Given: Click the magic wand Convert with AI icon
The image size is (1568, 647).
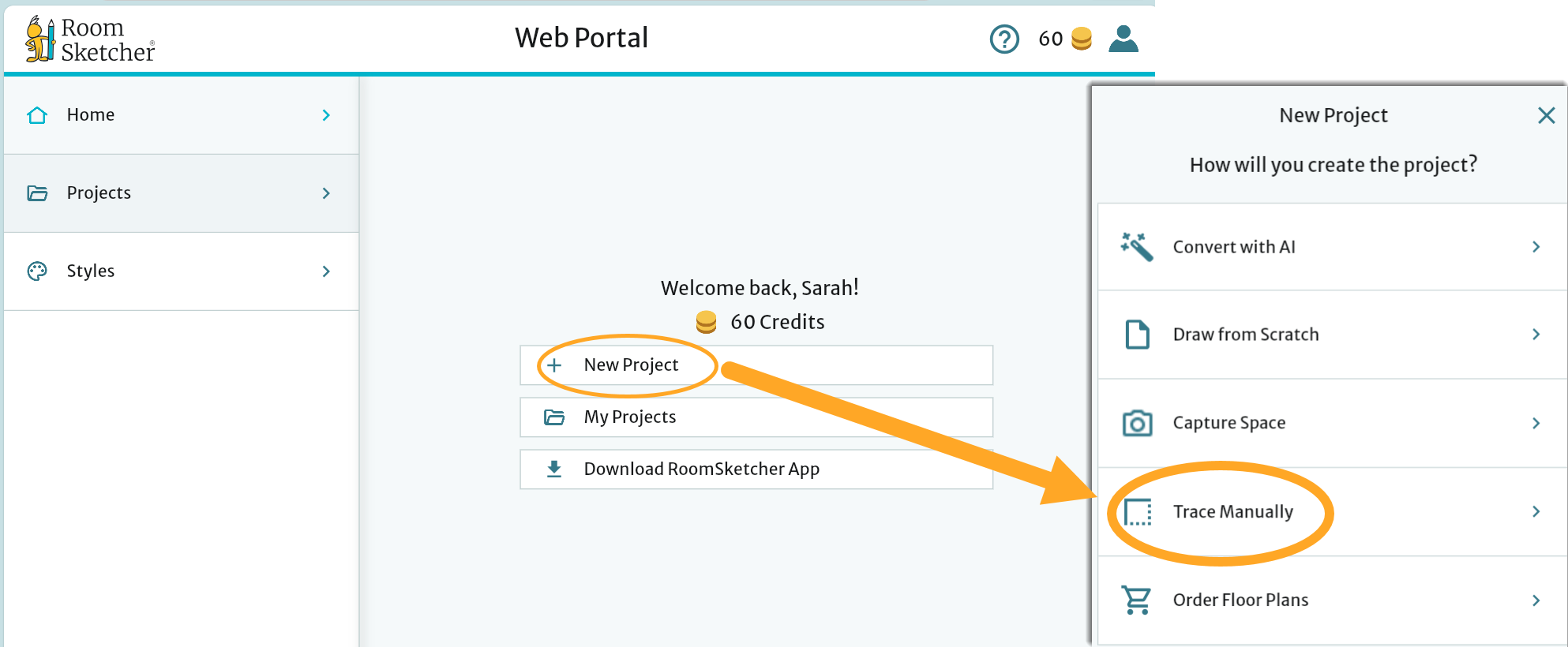Looking at the screenshot, I should coord(1137,247).
